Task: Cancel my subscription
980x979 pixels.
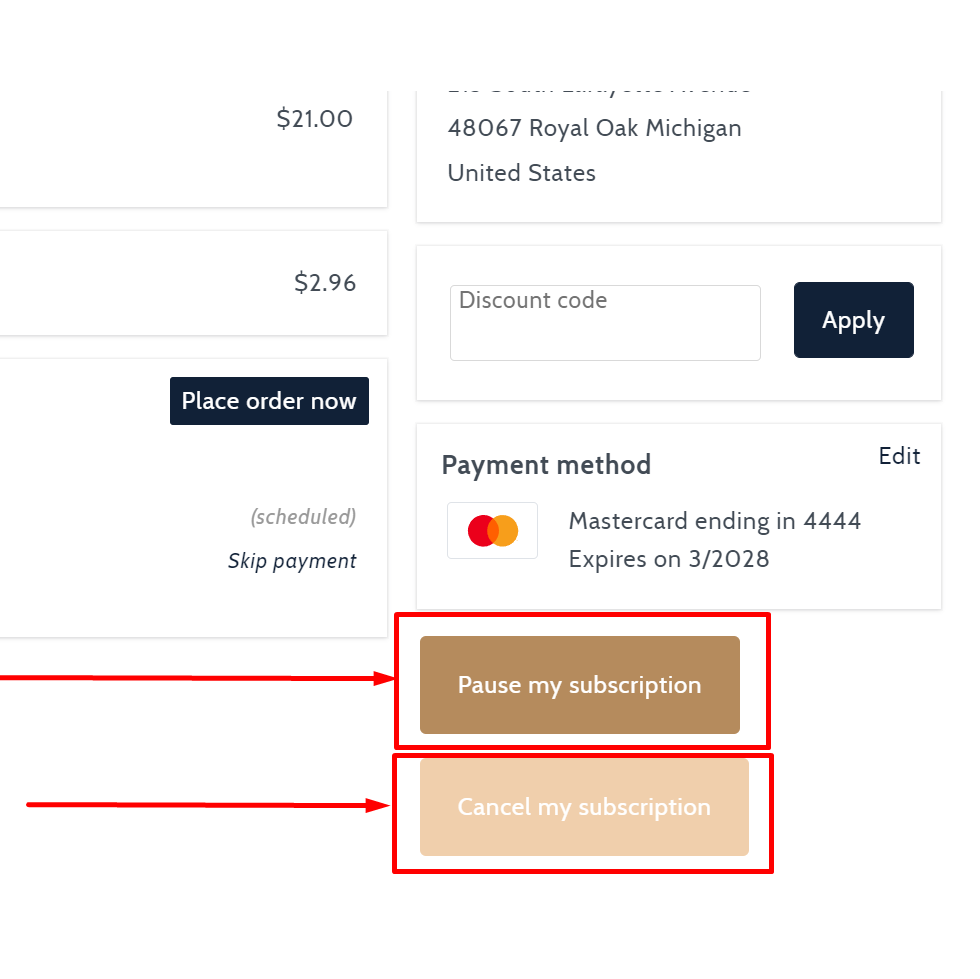Action: tap(584, 807)
